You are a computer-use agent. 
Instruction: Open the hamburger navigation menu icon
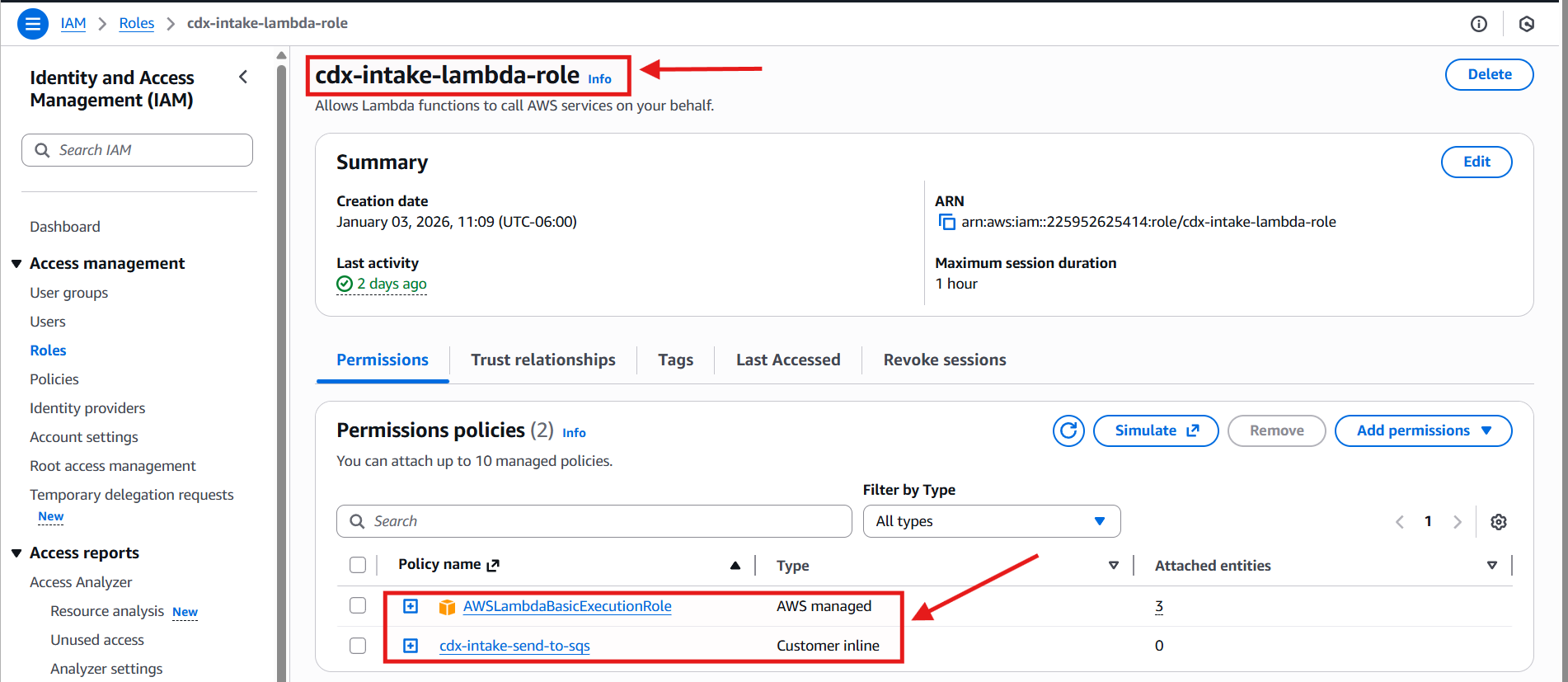(33, 24)
